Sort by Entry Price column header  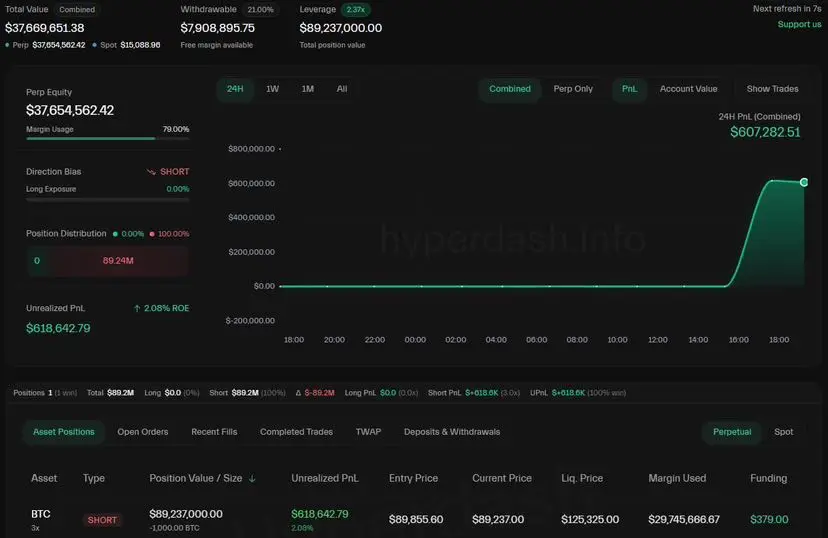pyautogui.click(x=413, y=478)
